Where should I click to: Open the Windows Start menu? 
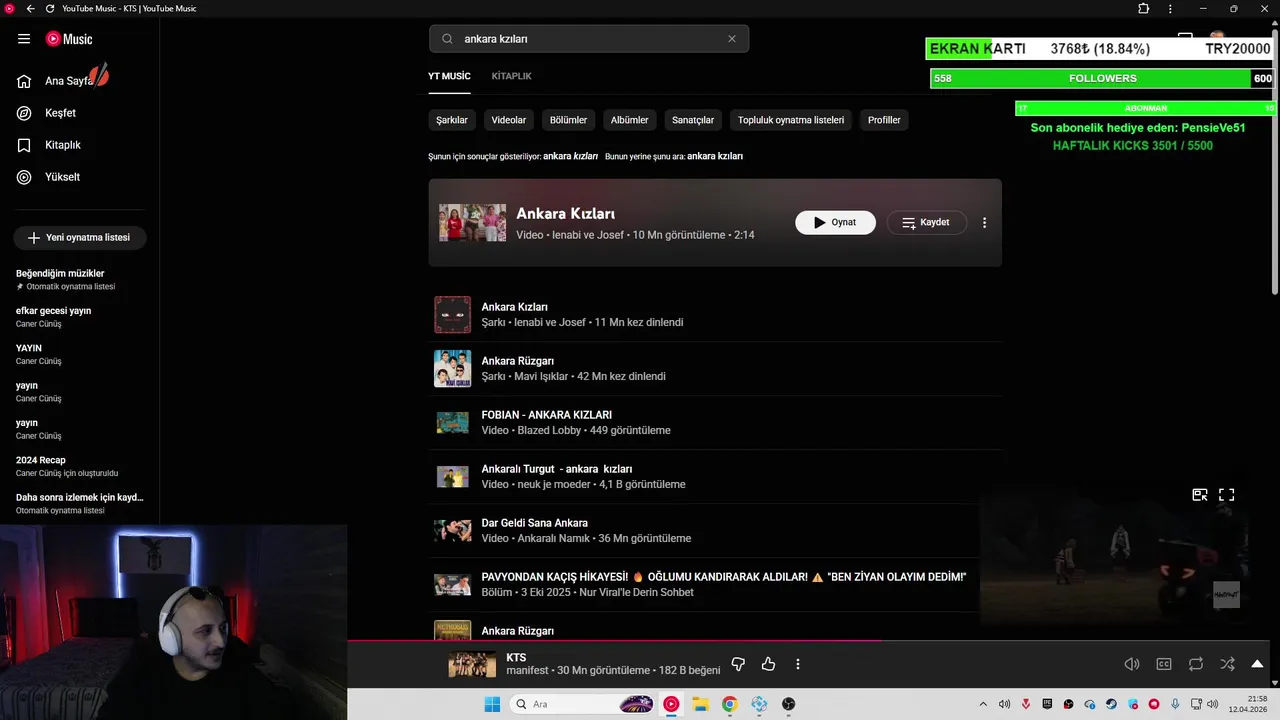click(x=492, y=704)
